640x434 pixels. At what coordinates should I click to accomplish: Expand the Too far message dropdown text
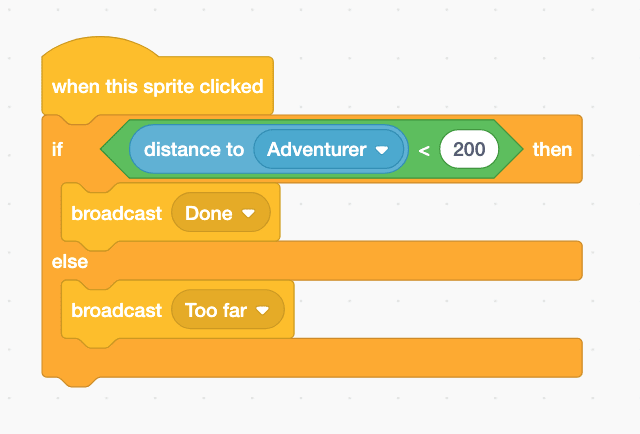click(214, 311)
